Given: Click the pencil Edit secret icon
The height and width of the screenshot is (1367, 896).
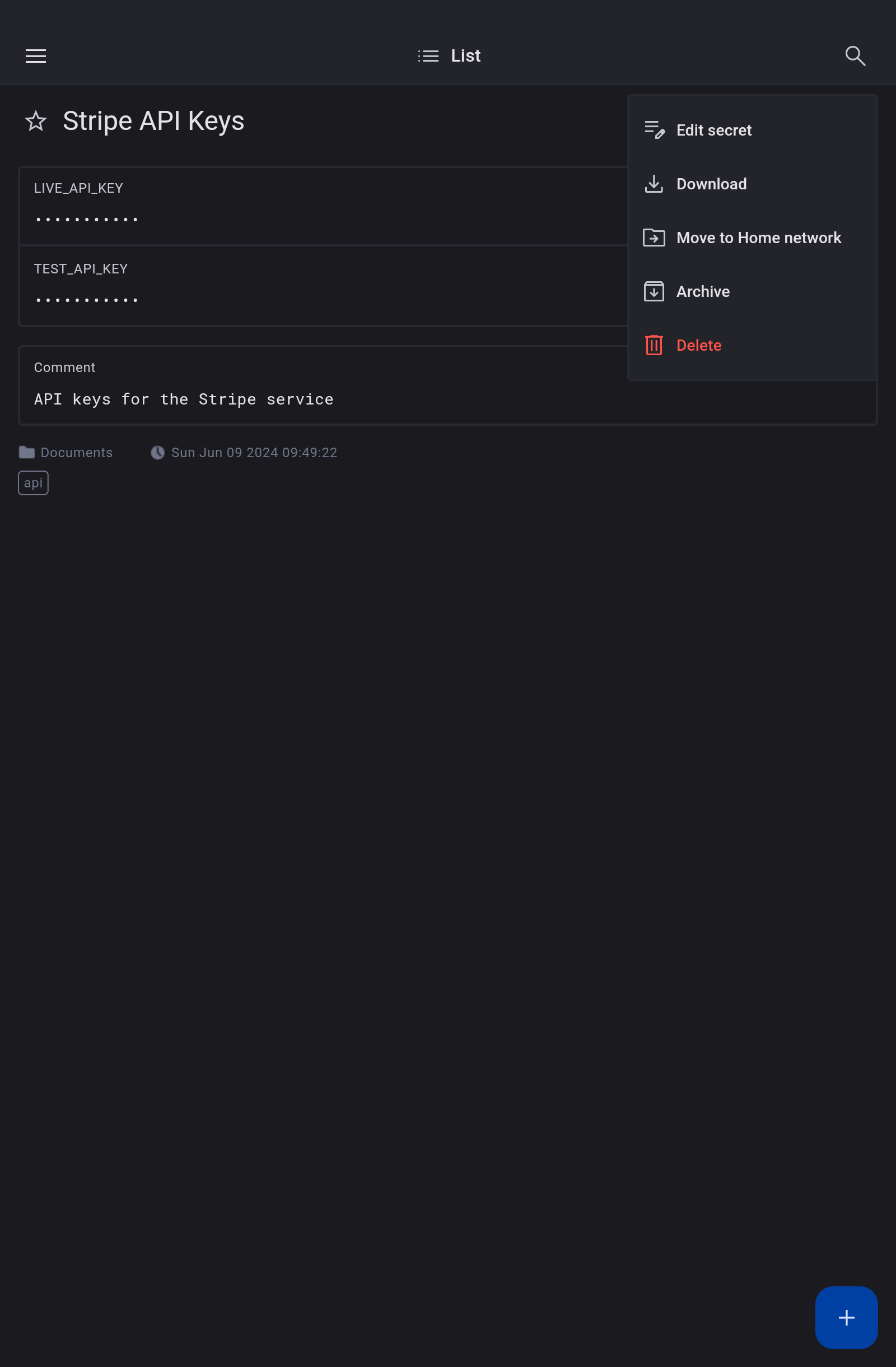Looking at the screenshot, I should click(654, 131).
